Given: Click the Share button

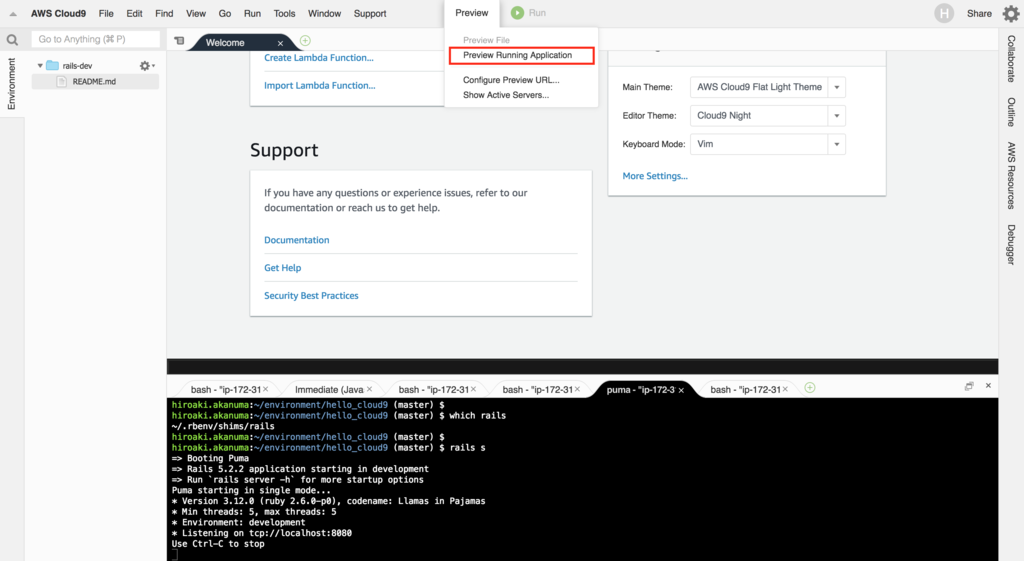Looking at the screenshot, I should (x=979, y=14).
